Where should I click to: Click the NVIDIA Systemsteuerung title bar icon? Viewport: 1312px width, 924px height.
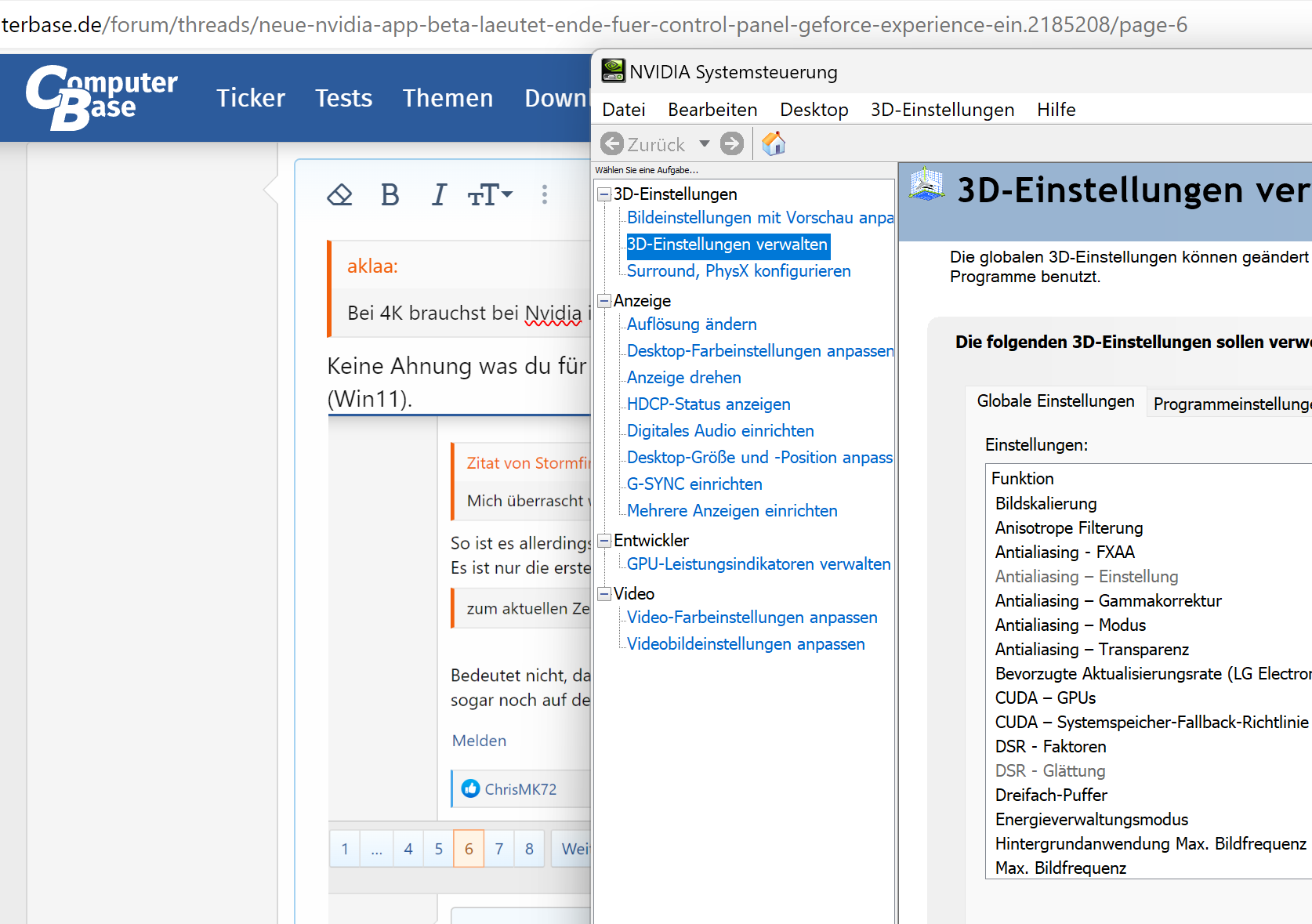613,71
